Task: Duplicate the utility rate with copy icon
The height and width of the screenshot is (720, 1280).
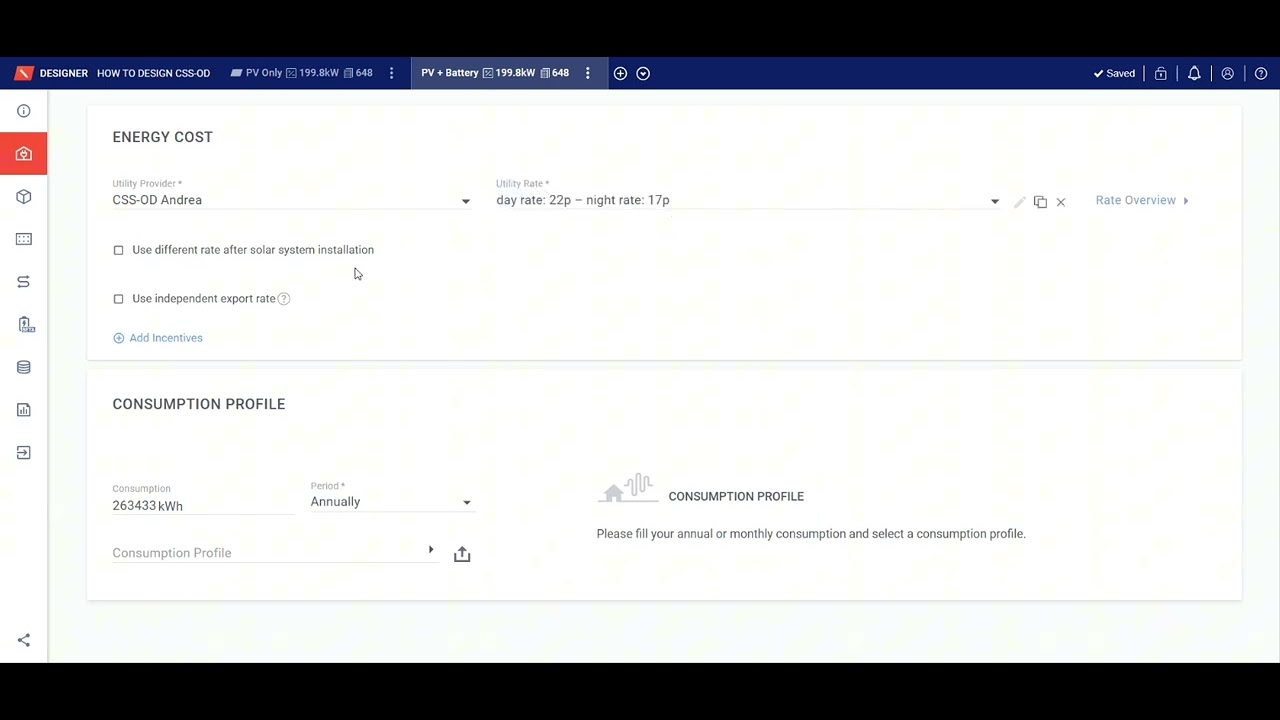Action: click(x=1040, y=202)
